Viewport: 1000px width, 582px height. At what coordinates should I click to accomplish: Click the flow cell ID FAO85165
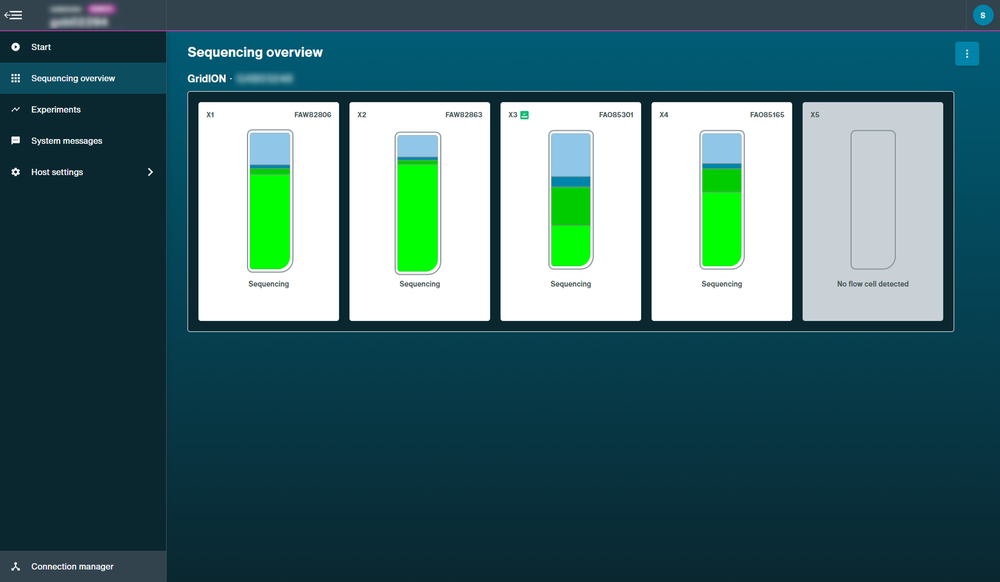767,115
